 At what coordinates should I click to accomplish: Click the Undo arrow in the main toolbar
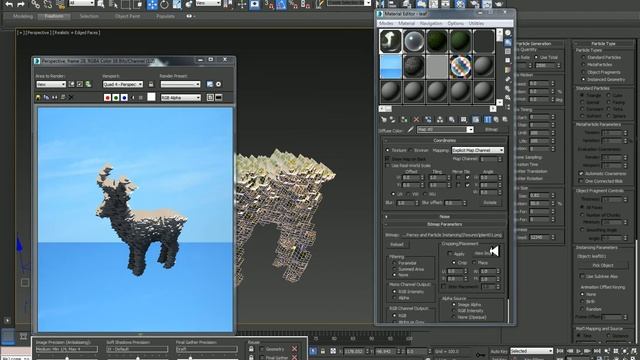(9, 4)
